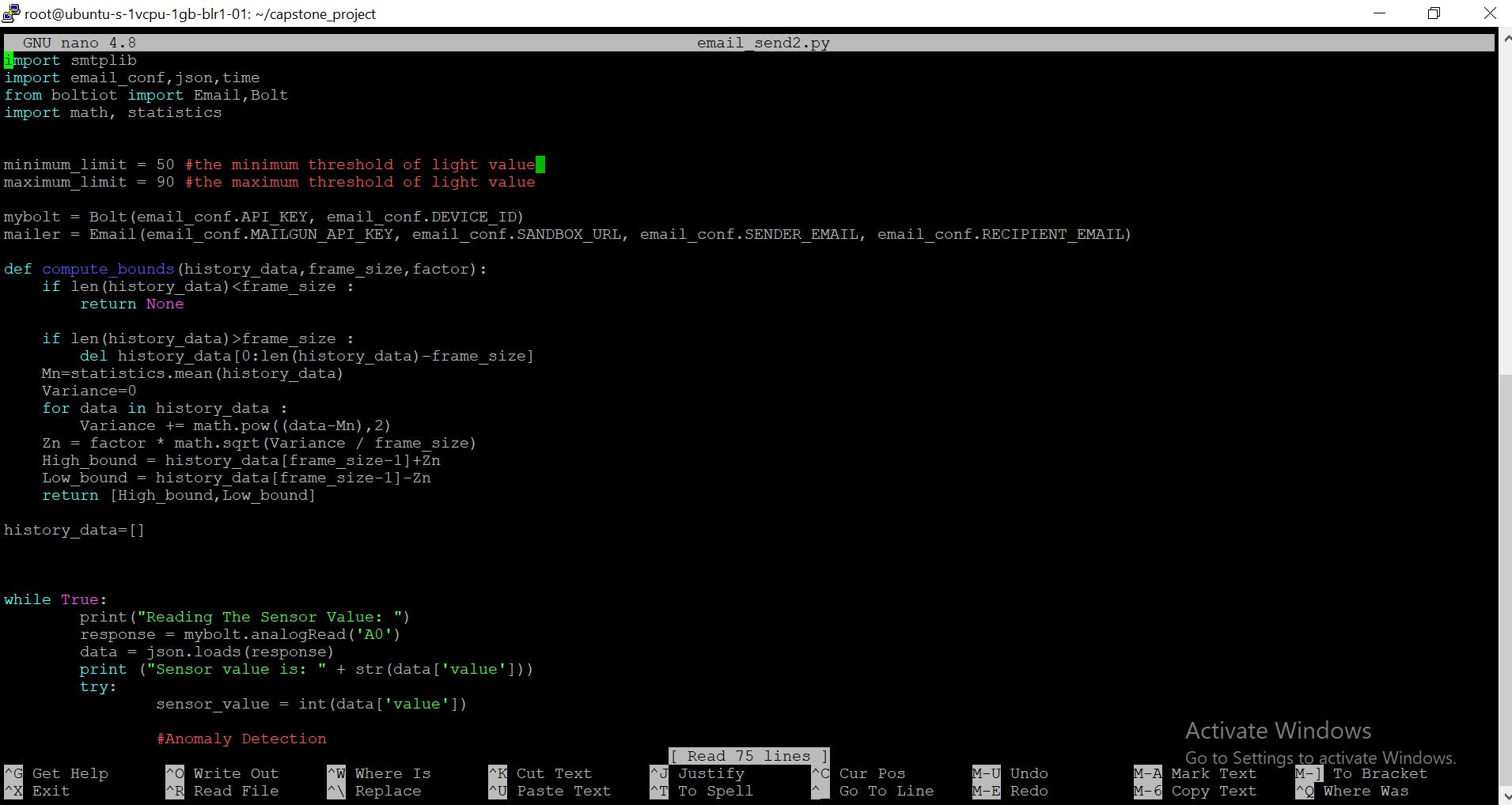
Task: Click the 'data = json.loads(response)' line
Action: click(207, 652)
